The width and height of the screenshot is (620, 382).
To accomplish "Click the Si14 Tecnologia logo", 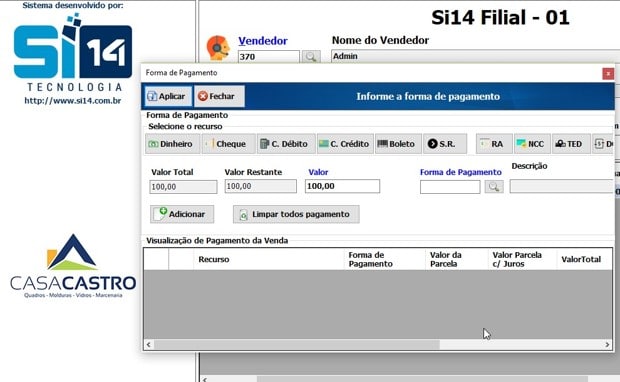I will click(73, 52).
